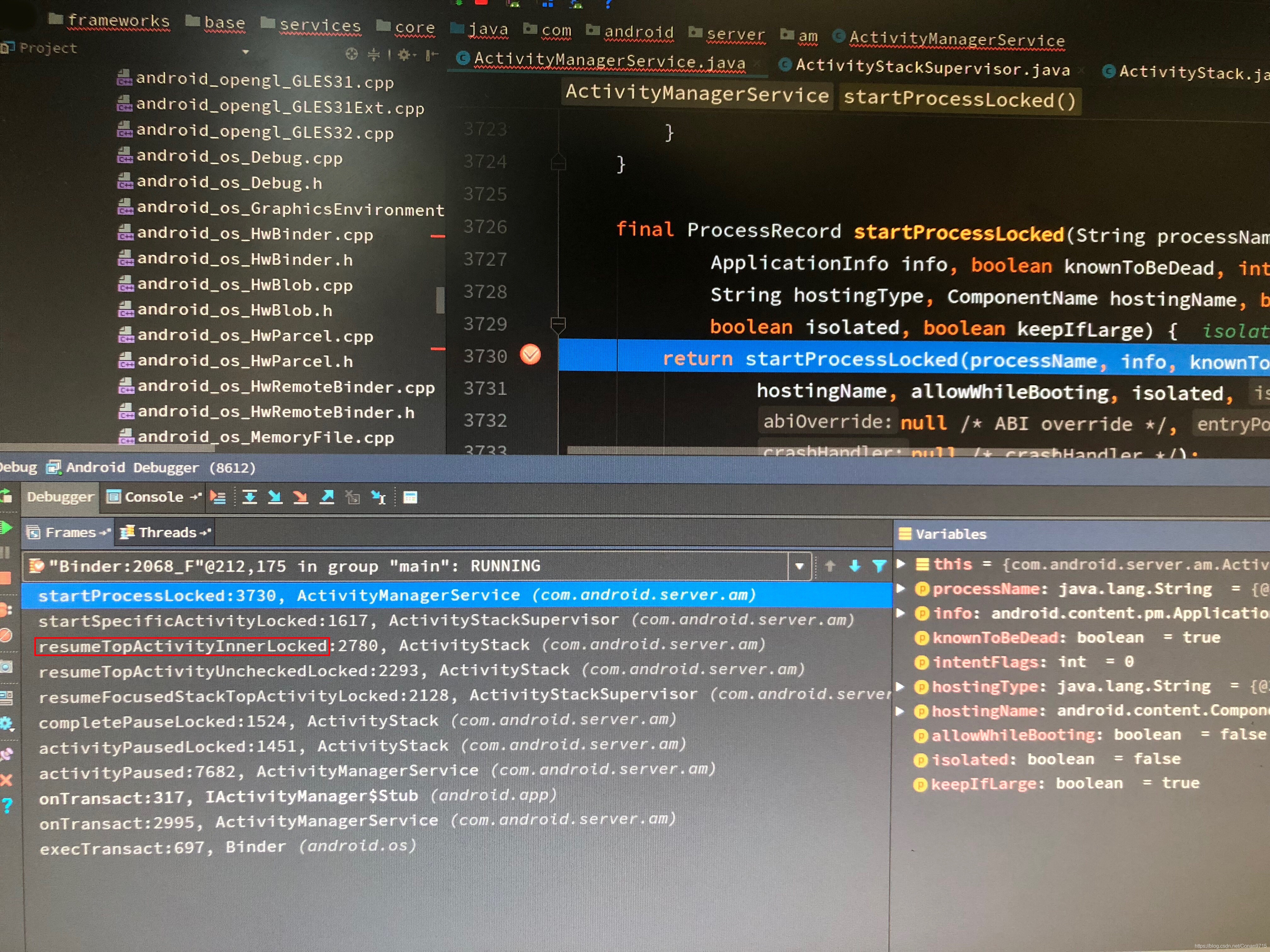Select frame completePauseLocked:1524
Viewport: 1270px width, 952px height.
(x=456, y=720)
